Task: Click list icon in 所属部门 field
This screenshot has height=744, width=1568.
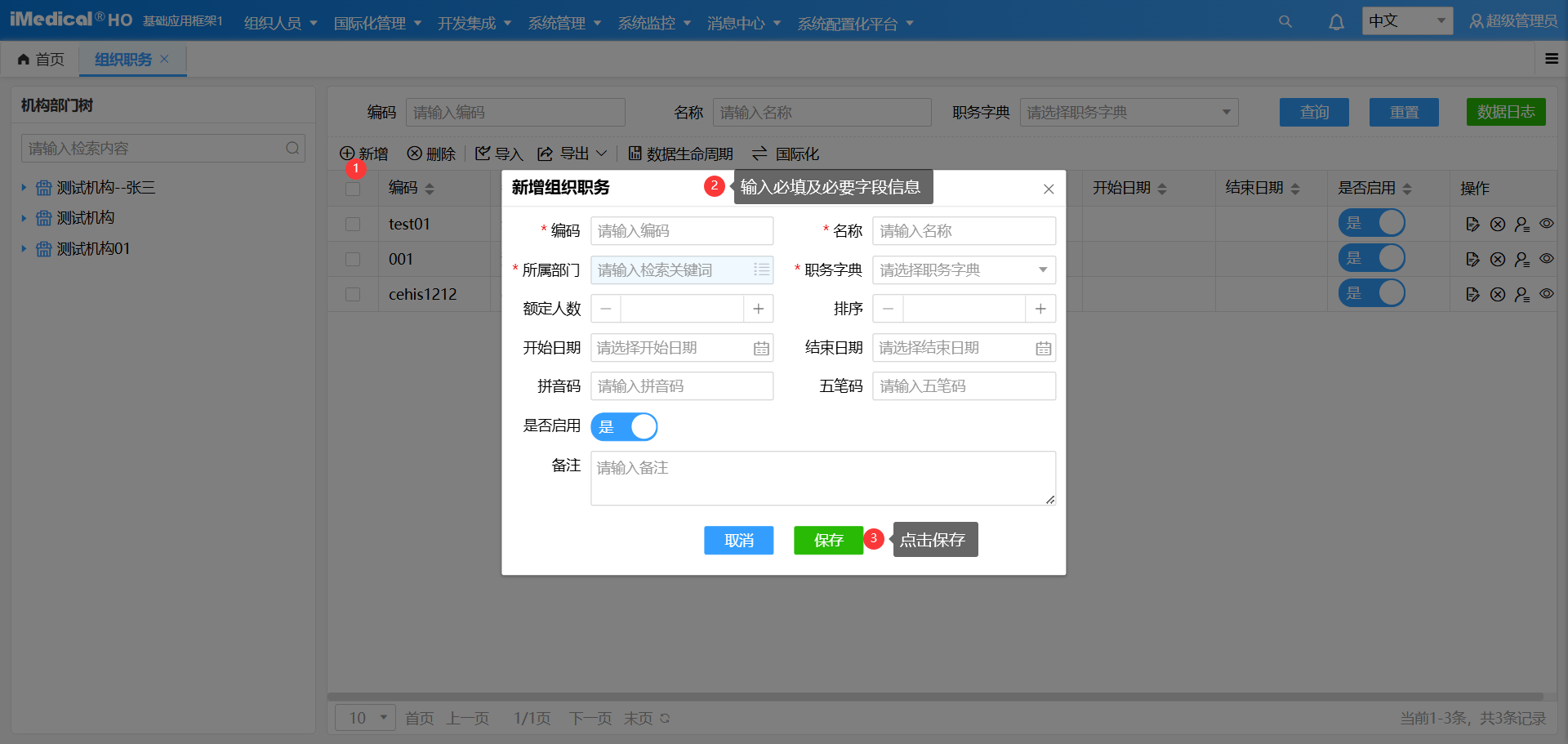Action: [761, 270]
